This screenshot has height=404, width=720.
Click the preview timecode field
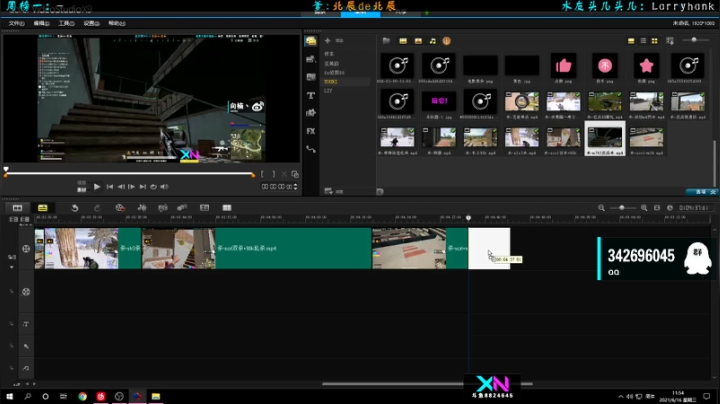click(x=277, y=187)
